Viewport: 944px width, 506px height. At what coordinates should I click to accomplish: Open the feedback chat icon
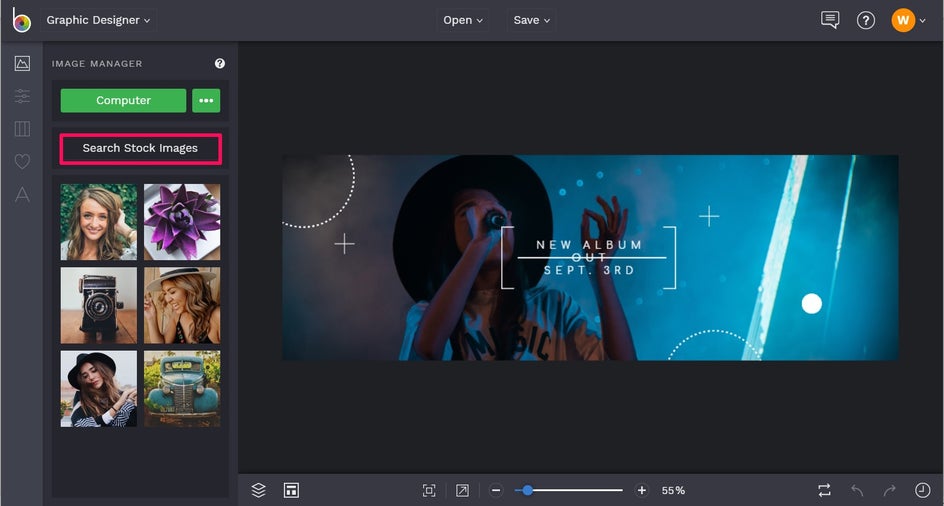coord(830,20)
